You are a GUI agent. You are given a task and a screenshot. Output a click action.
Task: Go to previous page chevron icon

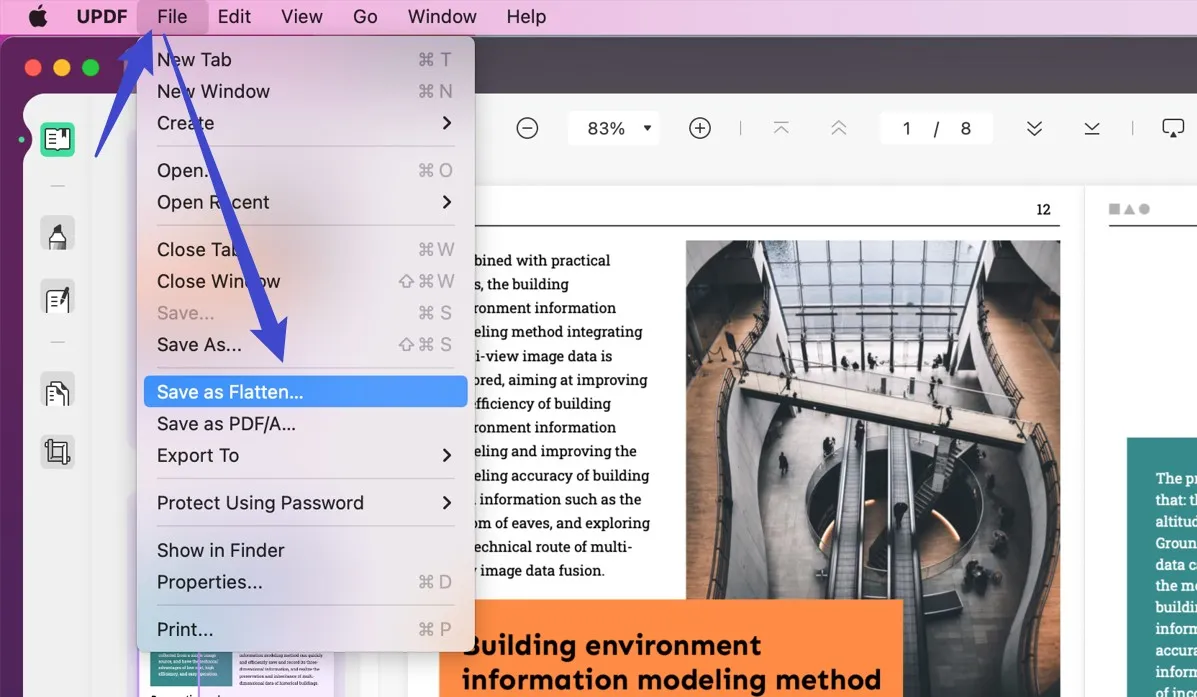[838, 128]
